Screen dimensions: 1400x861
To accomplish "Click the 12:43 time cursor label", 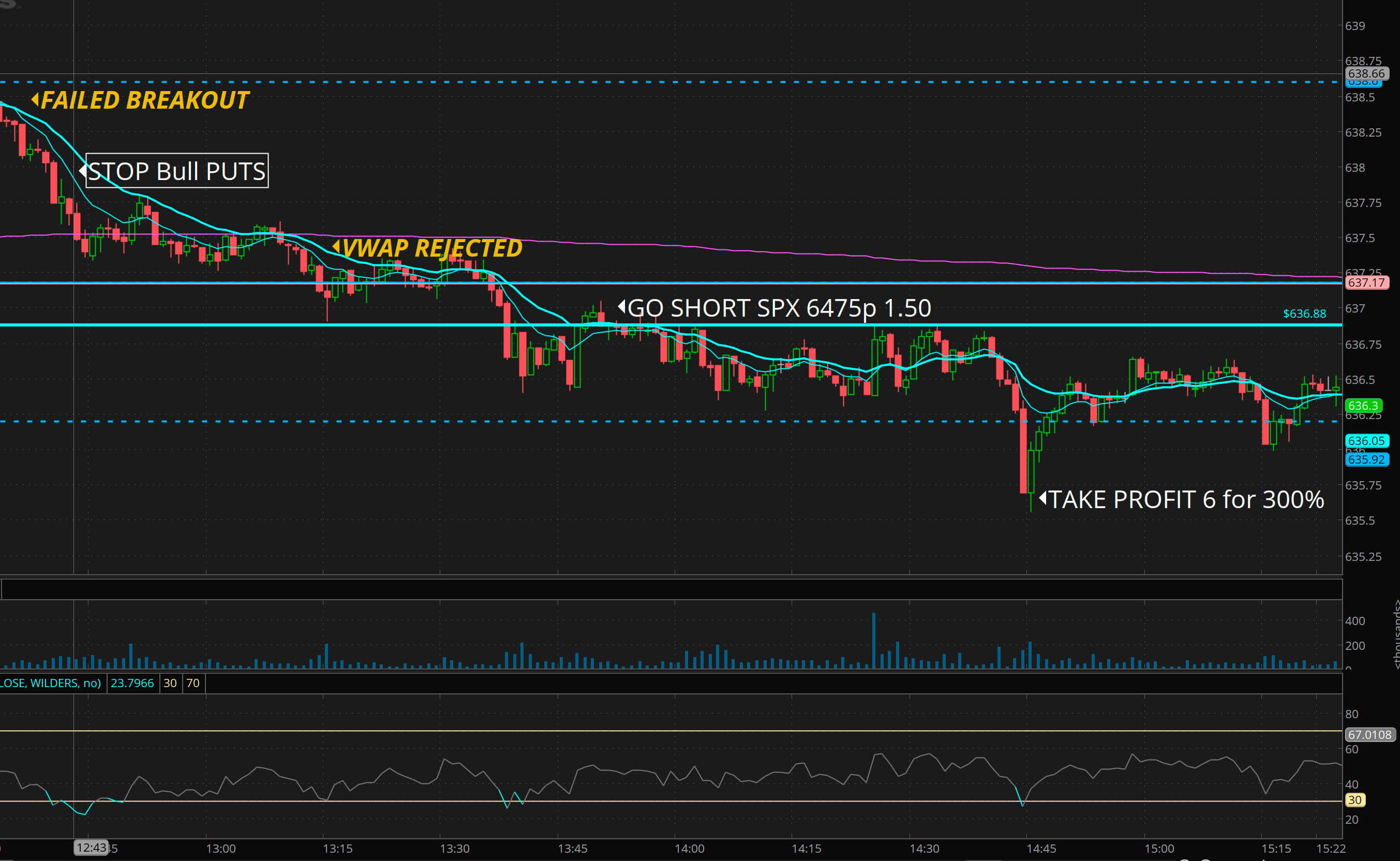I will tap(91, 848).
